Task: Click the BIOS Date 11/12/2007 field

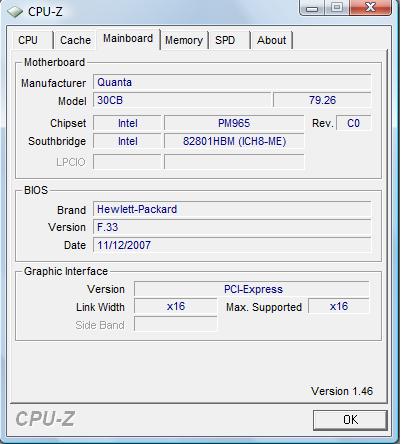Action: coord(232,245)
